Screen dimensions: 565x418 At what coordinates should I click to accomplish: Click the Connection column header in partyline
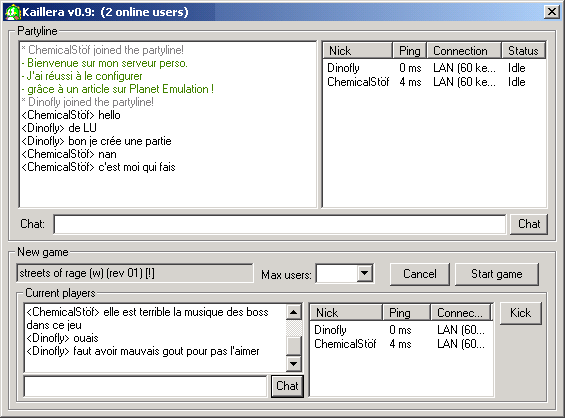coord(464,51)
